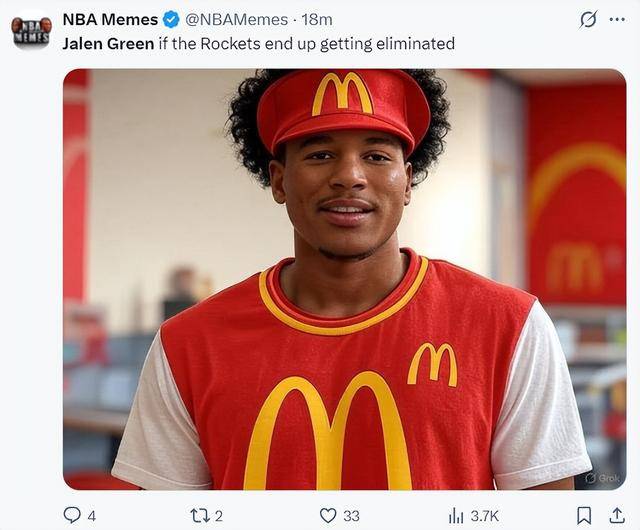This screenshot has height=530, width=640.
Task: Click the like count of 33
Action: coord(351,516)
